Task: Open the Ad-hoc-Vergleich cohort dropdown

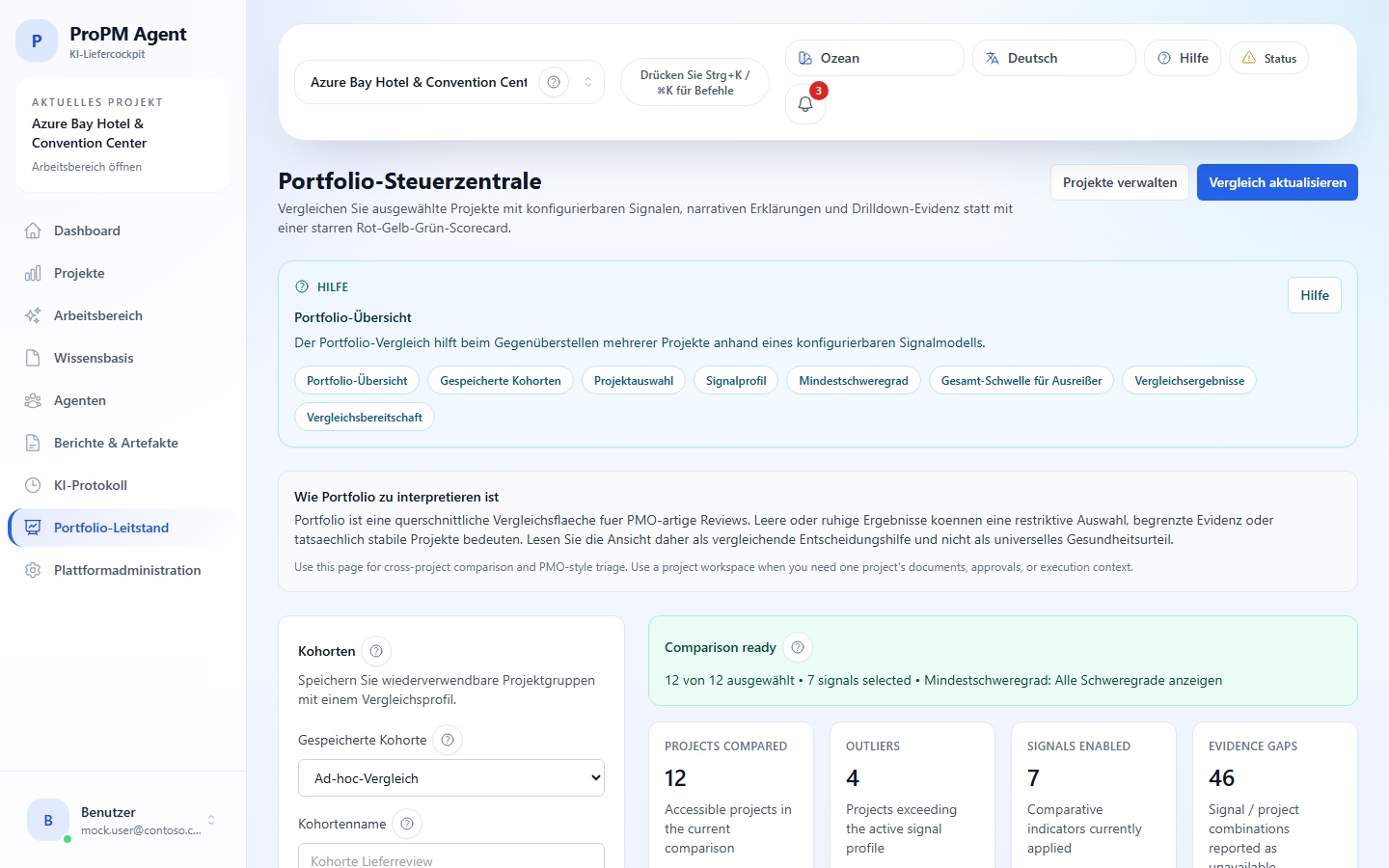Action: [450, 777]
